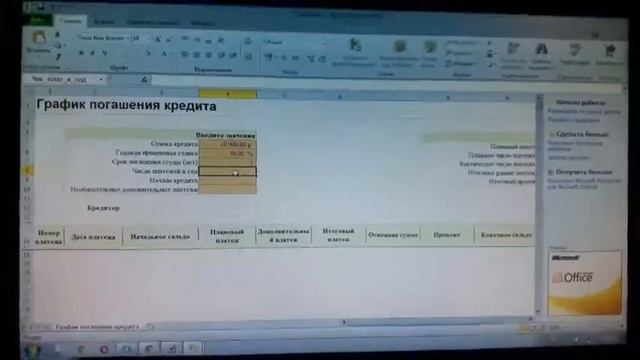Click the Insert Function fx icon
This screenshot has width=640, height=360.
click(144, 80)
